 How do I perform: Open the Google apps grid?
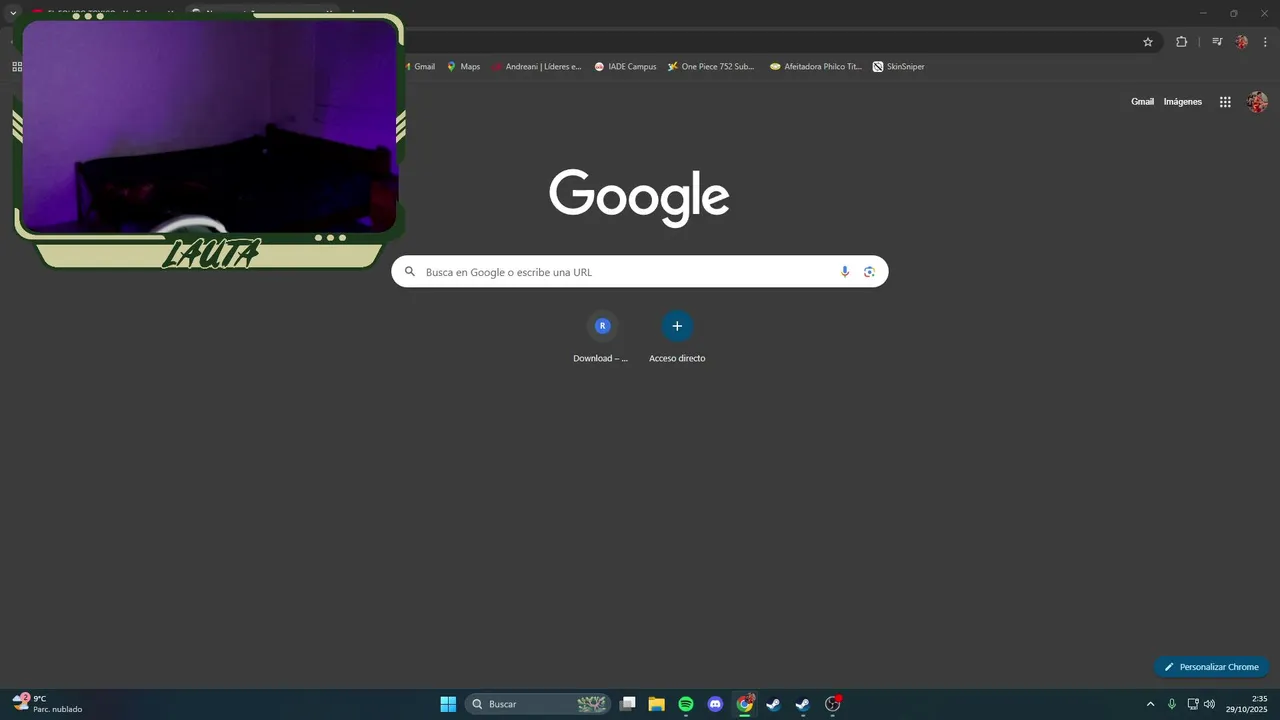point(1225,102)
